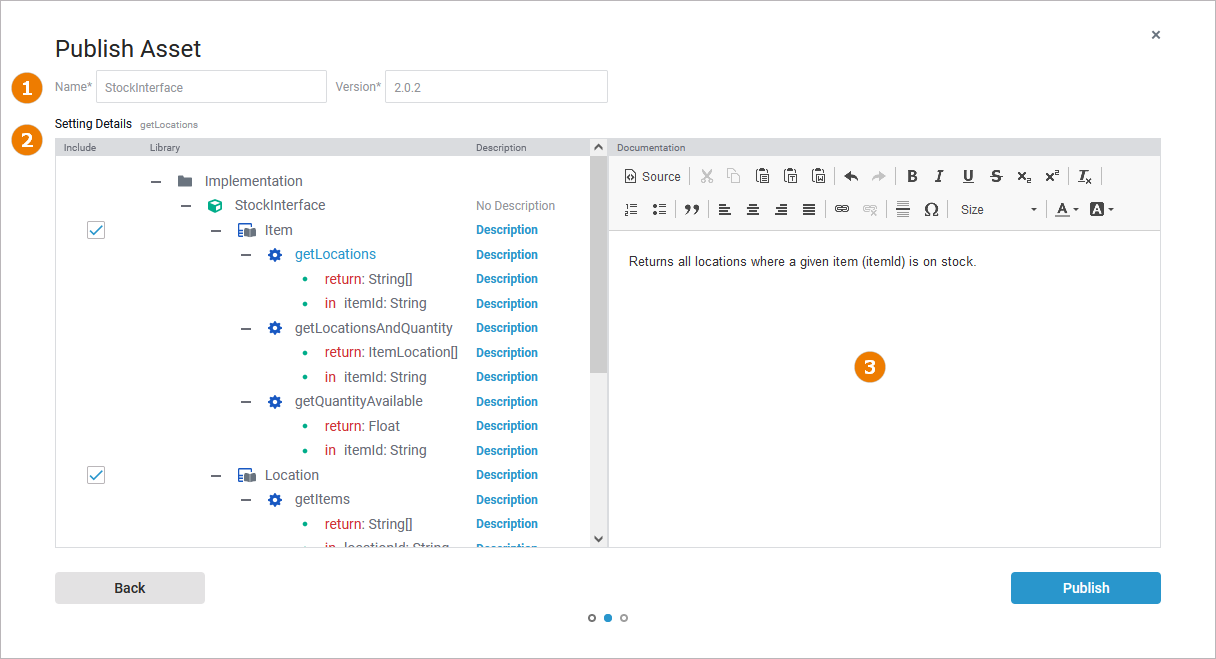Image resolution: width=1216 pixels, height=659 pixels.
Task: Select getQuantityAvailable in the library tree
Action: point(358,402)
